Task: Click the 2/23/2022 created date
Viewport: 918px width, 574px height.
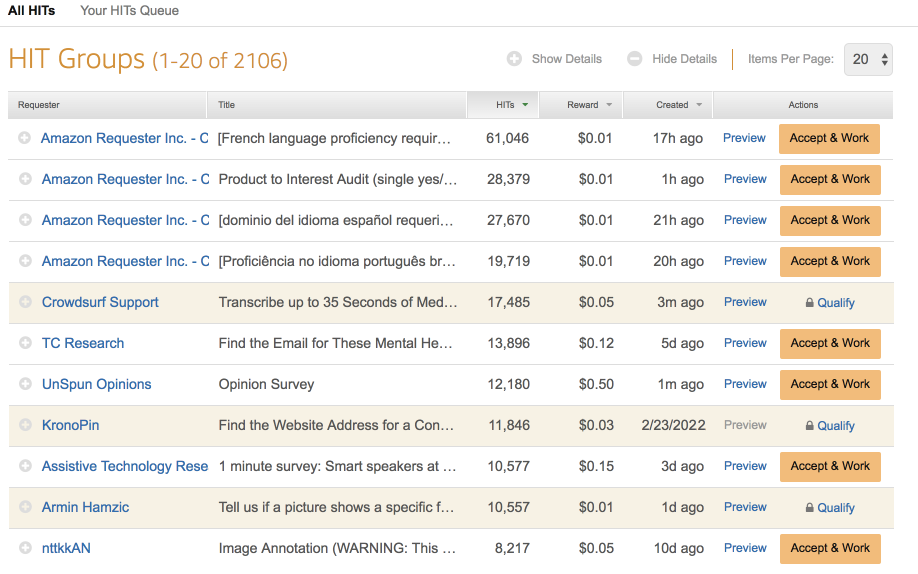Action: (x=673, y=425)
